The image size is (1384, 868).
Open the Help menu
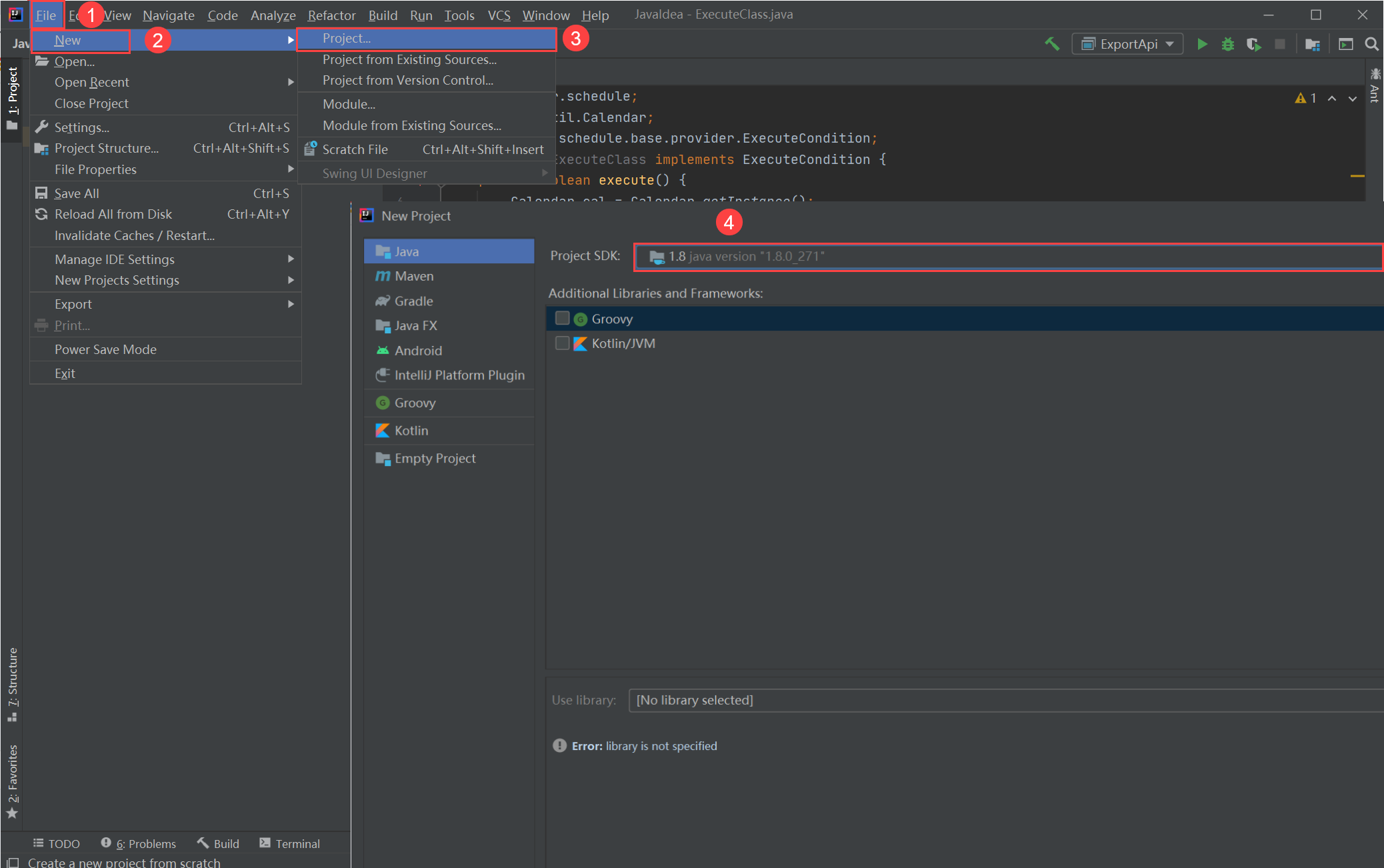(x=595, y=15)
